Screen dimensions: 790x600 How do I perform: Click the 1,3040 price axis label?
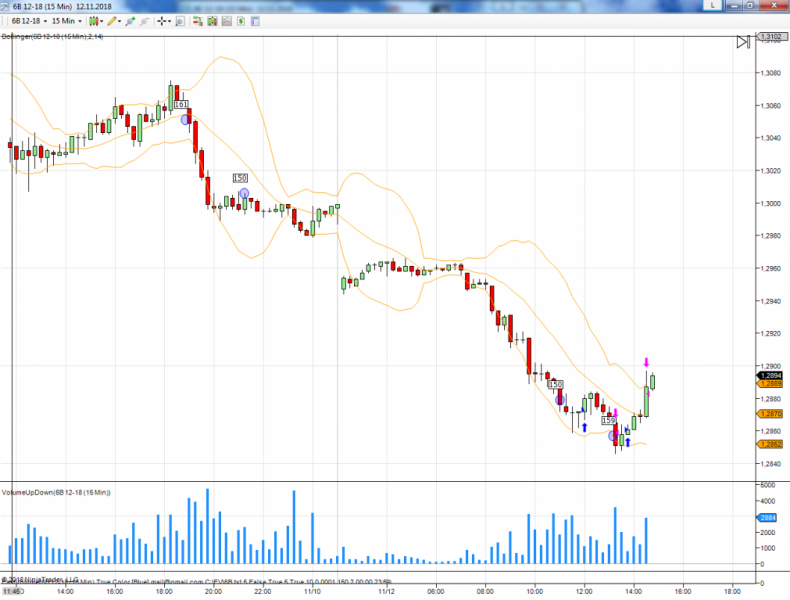pos(771,138)
